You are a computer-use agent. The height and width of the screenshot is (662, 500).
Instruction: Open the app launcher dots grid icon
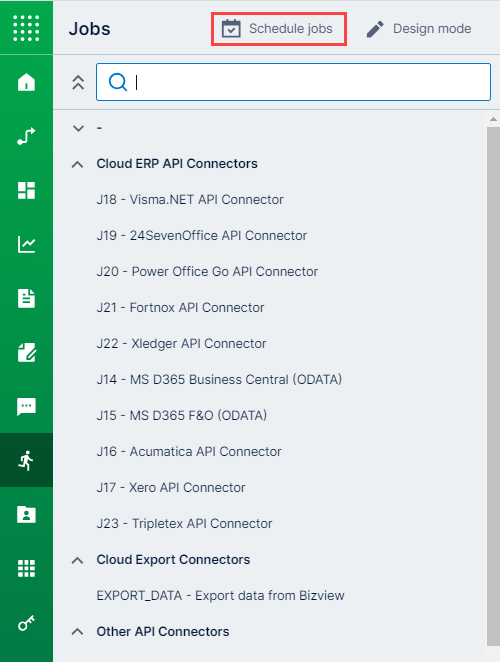tap(26, 28)
